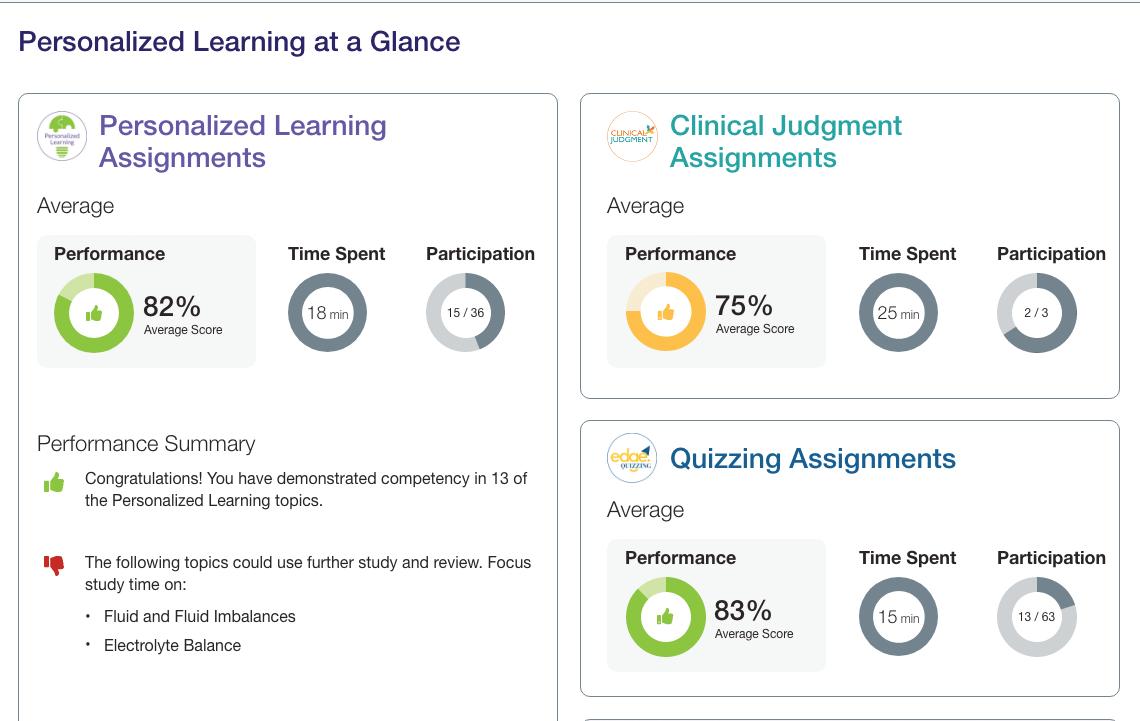Select the Fluid and Fluid Imbalances topic

[x=200, y=616]
